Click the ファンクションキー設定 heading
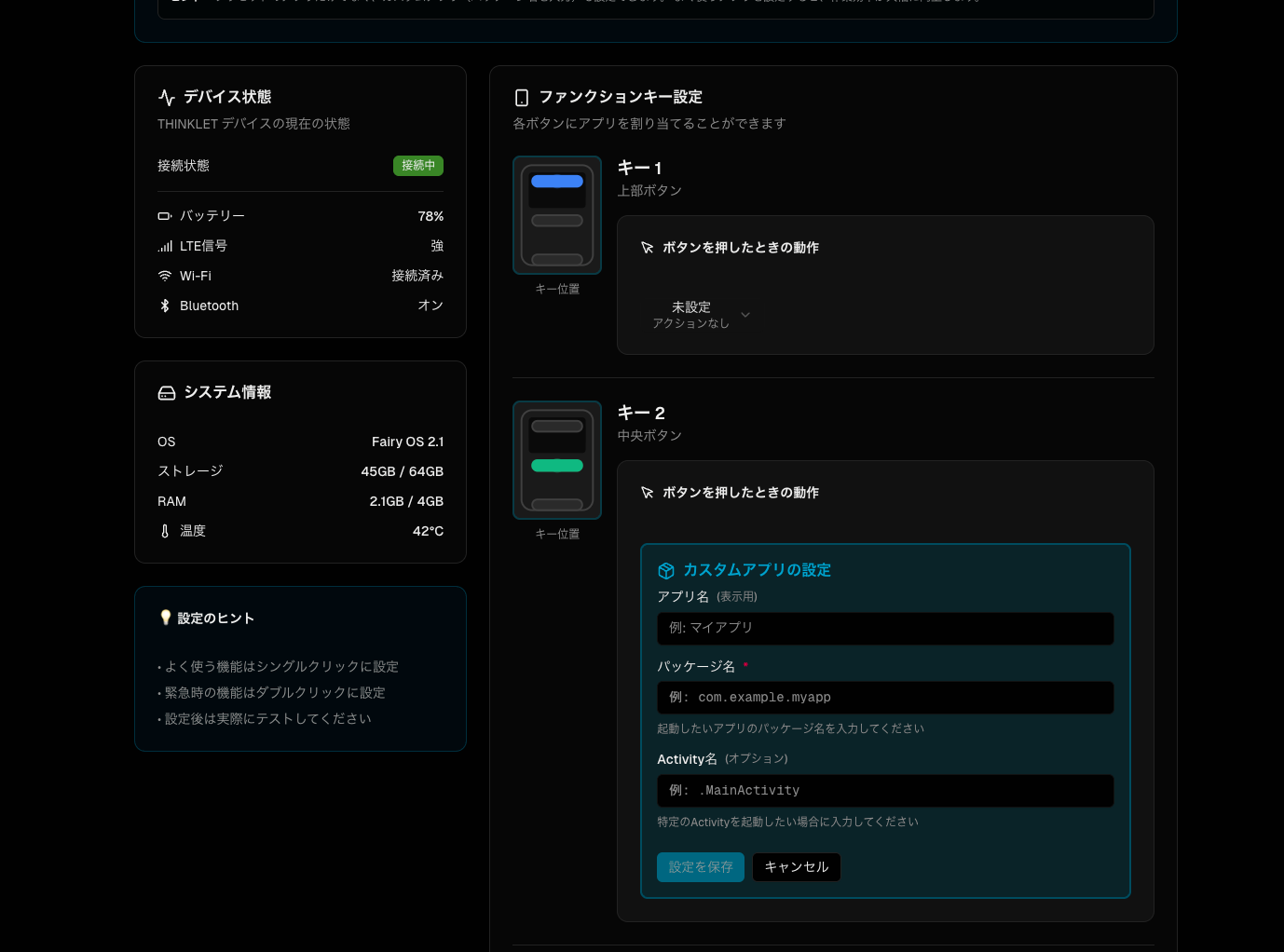Viewport: 1284px width, 952px height. [x=621, y=97]
